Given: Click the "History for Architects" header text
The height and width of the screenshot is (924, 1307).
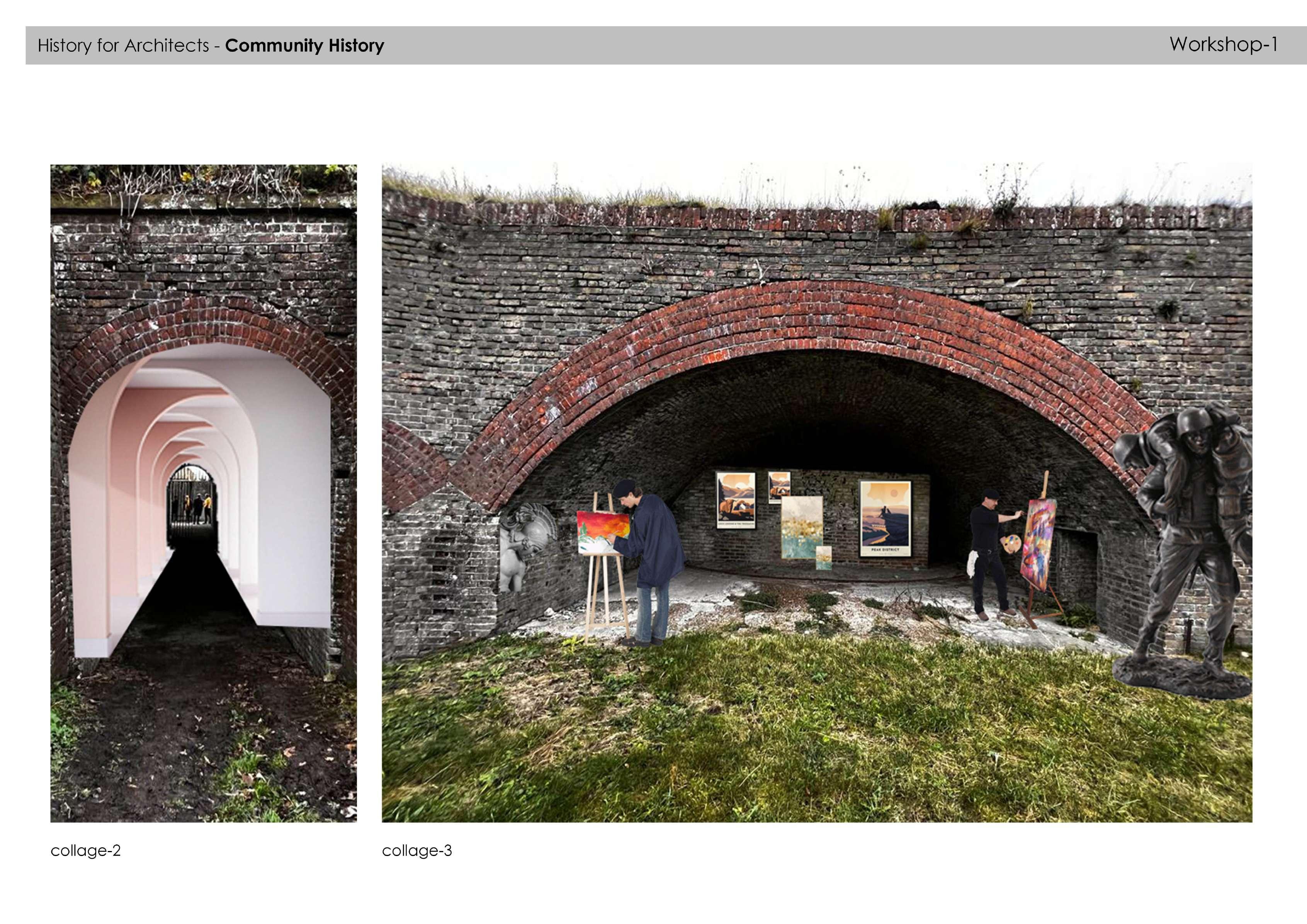Looking at the screenshot, I should click(124, 46).
